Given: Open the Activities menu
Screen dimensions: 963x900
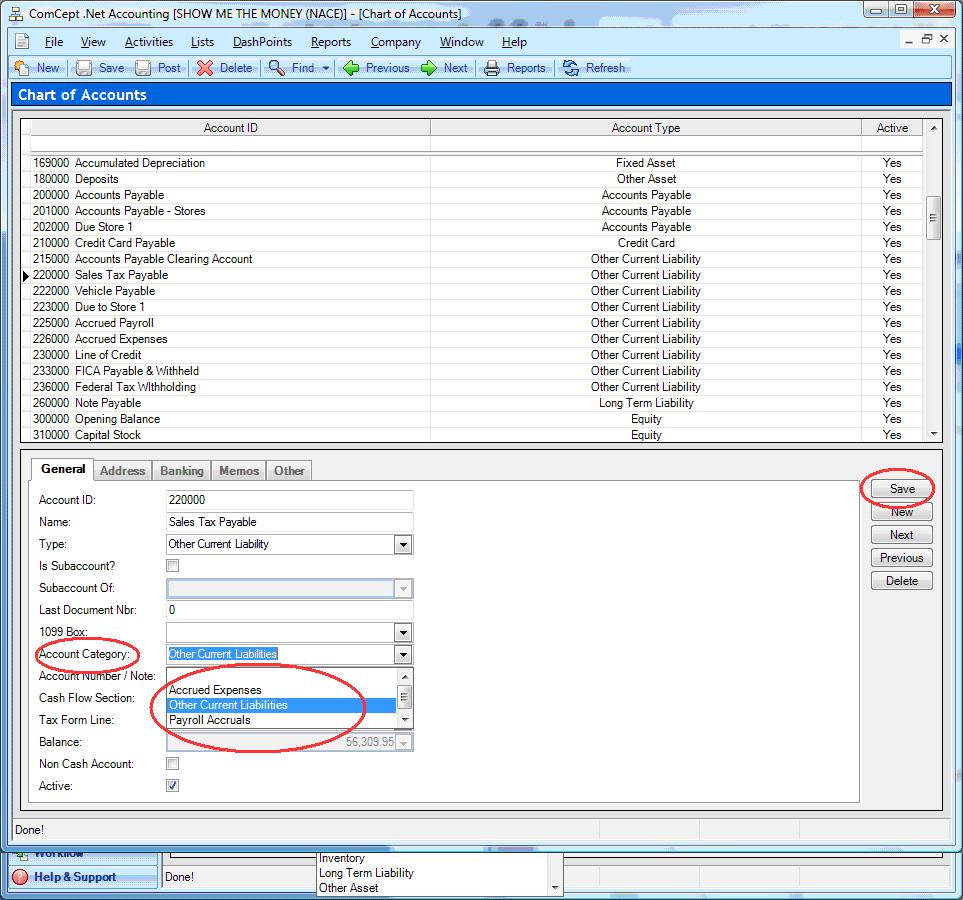Looking at the screenshot, I should (148, 42).
